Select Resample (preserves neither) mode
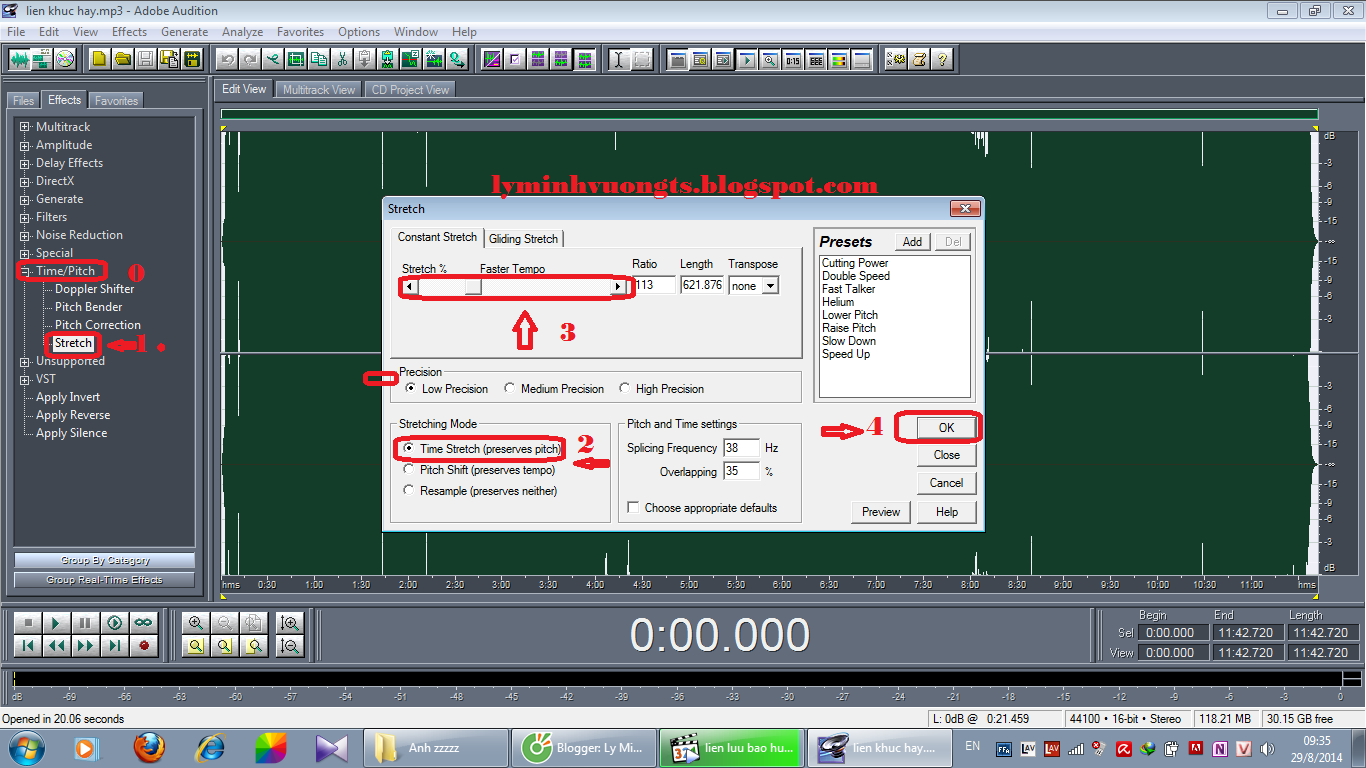The height and width of the screenshot is (768, 1366). (x=409, y=491)
